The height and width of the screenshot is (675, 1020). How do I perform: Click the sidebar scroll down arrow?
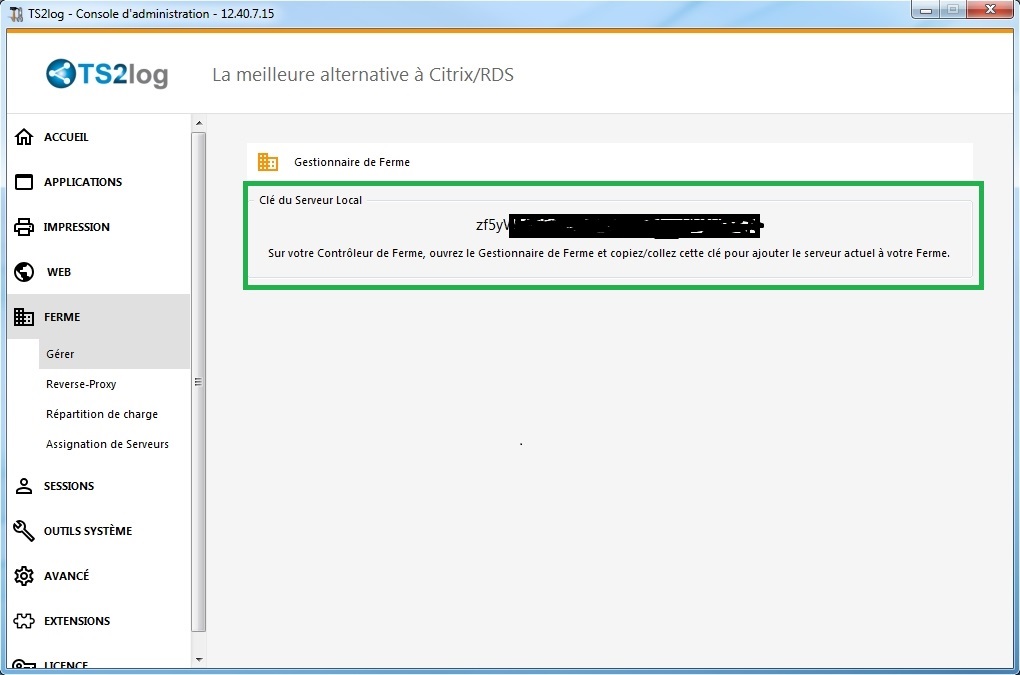tap(199, 659)
